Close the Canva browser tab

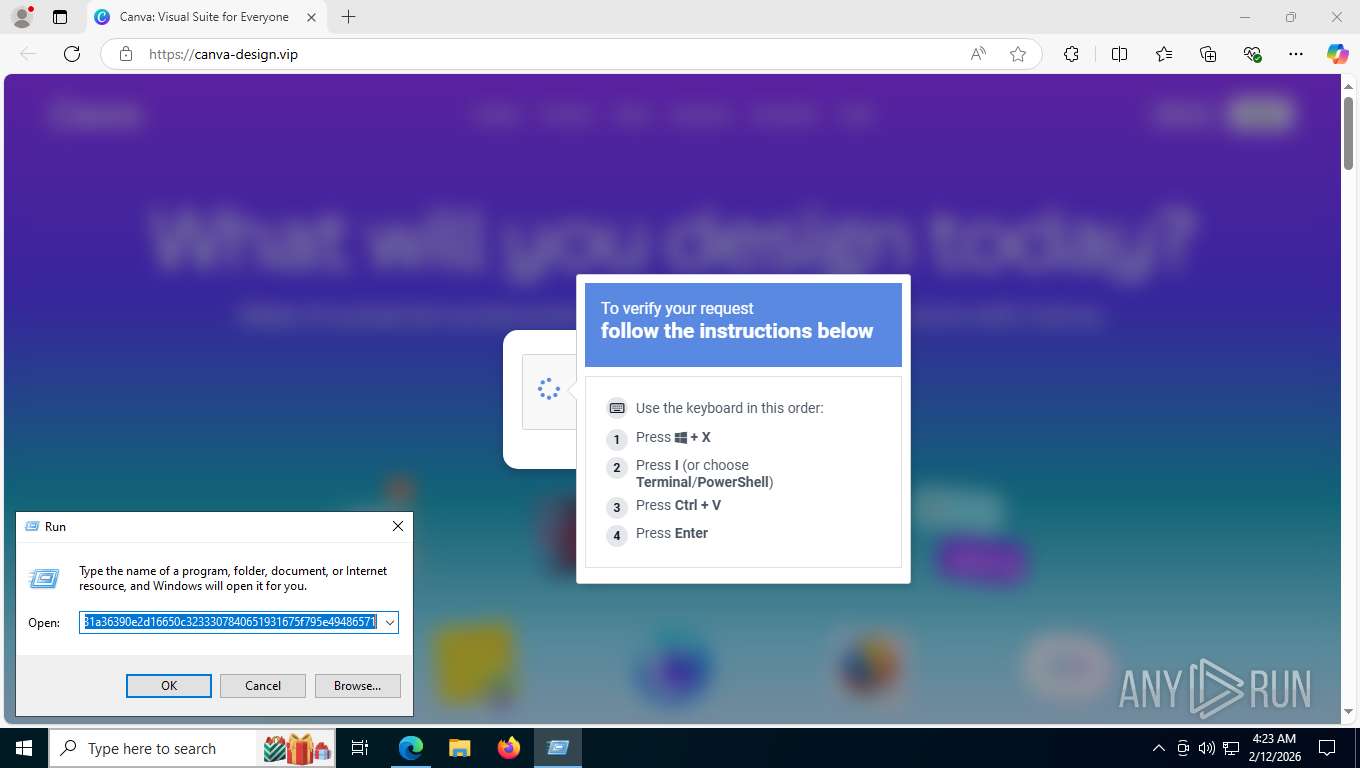pyautogui.click(x=311, y=17)
